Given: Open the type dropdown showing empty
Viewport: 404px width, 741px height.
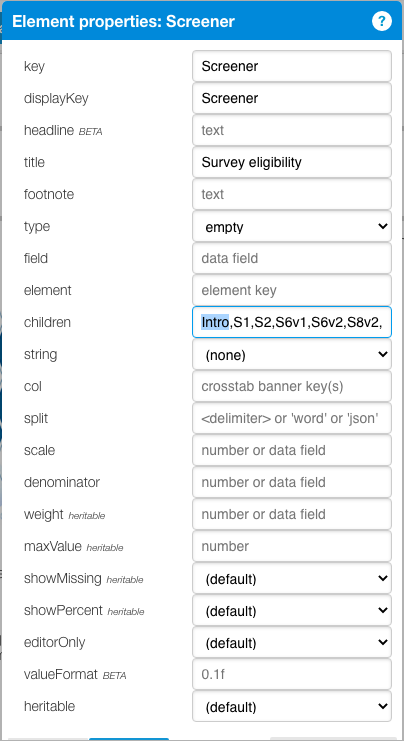Looking at the screenshot, I should tap(292, 227).
